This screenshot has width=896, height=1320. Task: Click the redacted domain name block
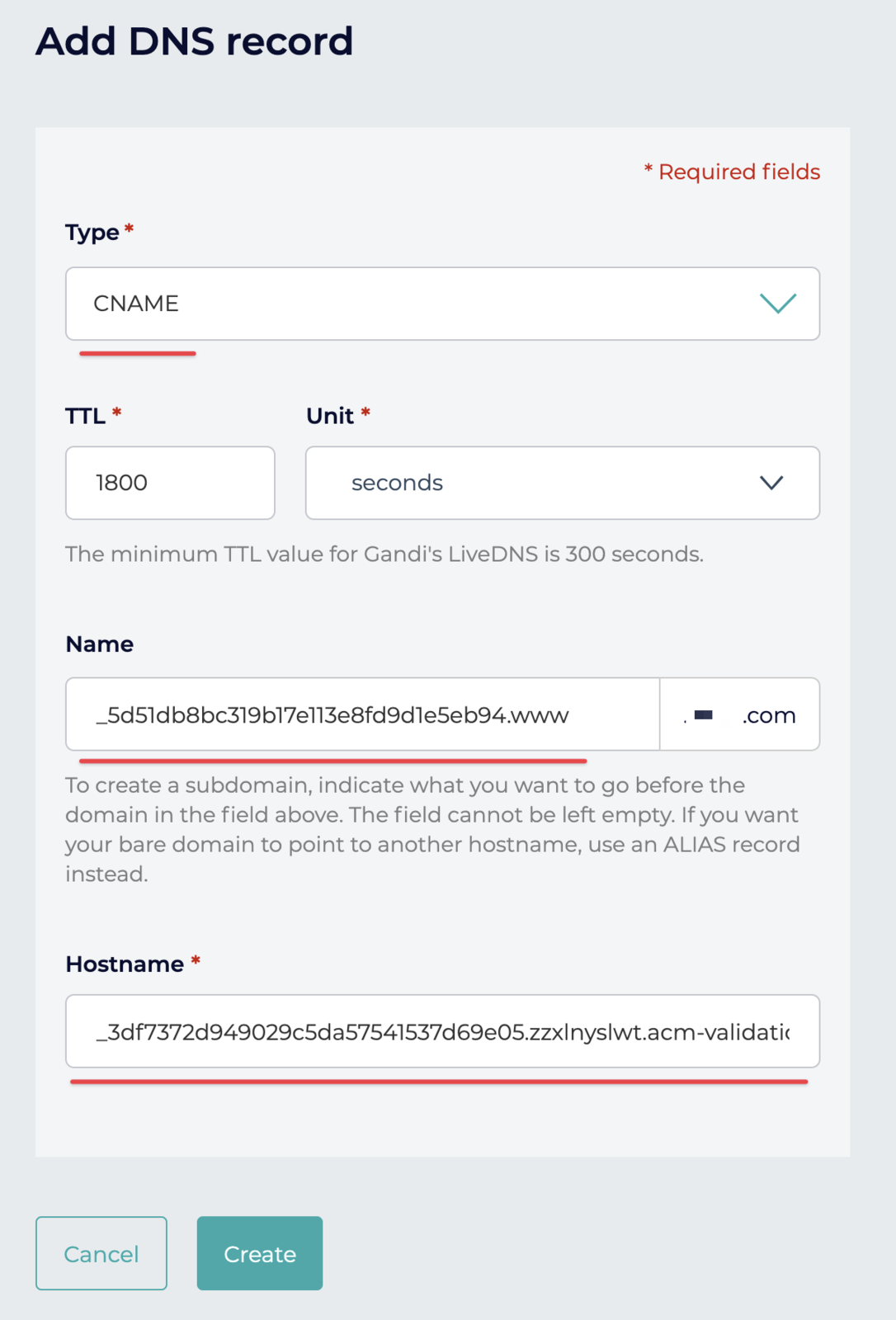point(704,714)
